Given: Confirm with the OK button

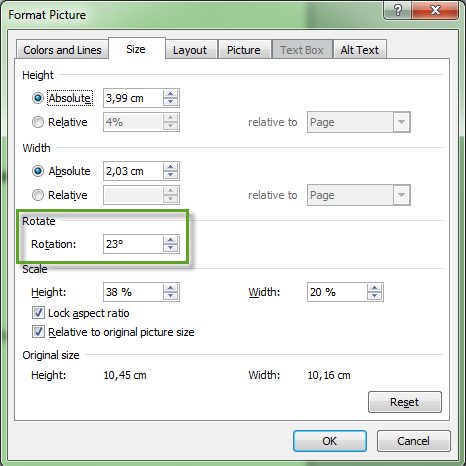Looking at the screenshot, I should tap(330, 441).
